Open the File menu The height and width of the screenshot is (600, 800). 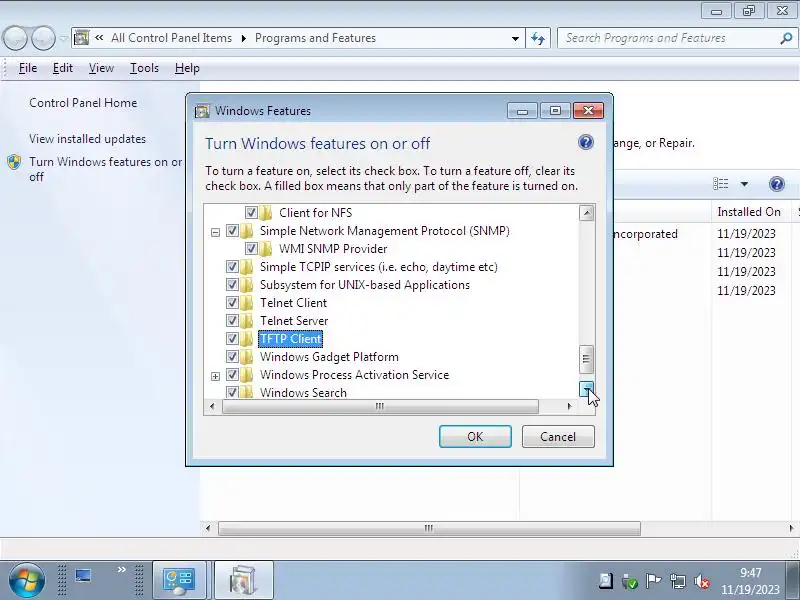point(28,68)
